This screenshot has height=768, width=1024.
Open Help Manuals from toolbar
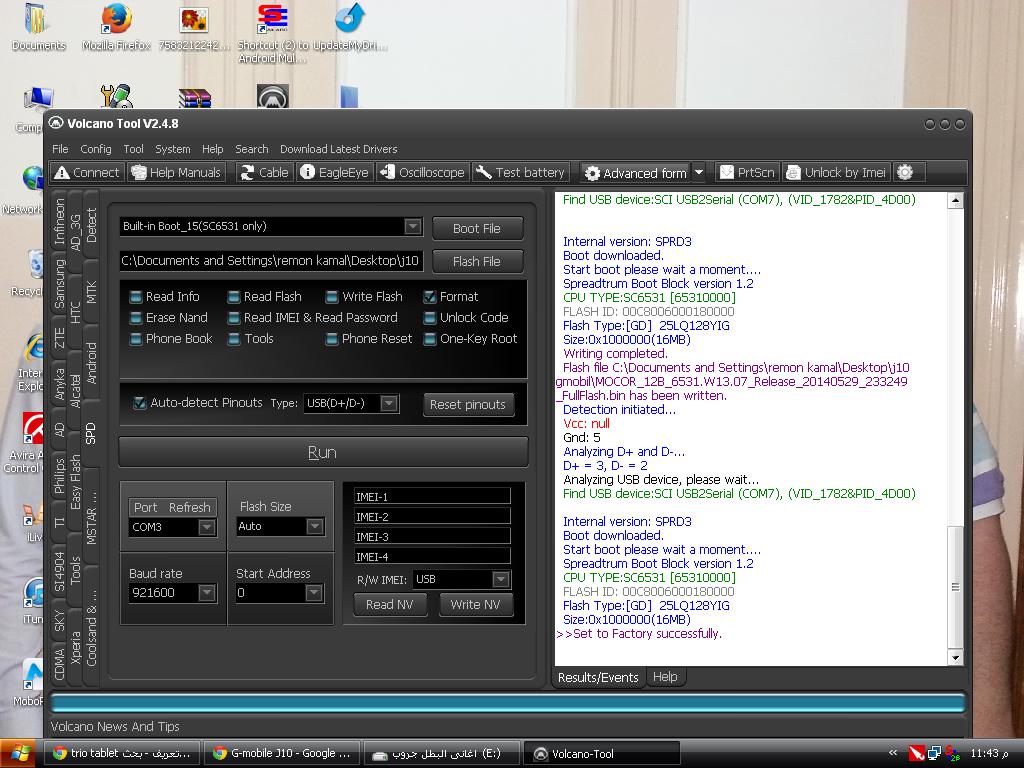pos(176,172)
